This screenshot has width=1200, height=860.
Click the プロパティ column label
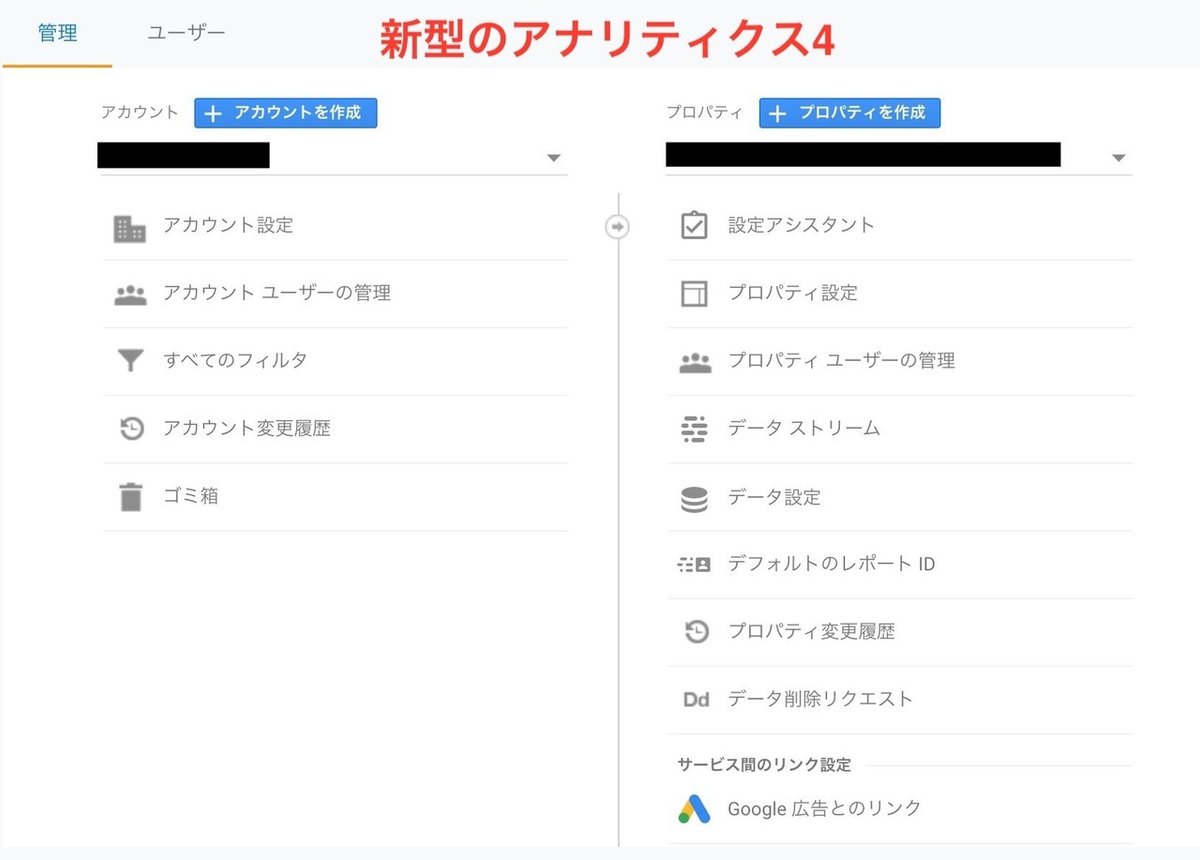(705, 113)
